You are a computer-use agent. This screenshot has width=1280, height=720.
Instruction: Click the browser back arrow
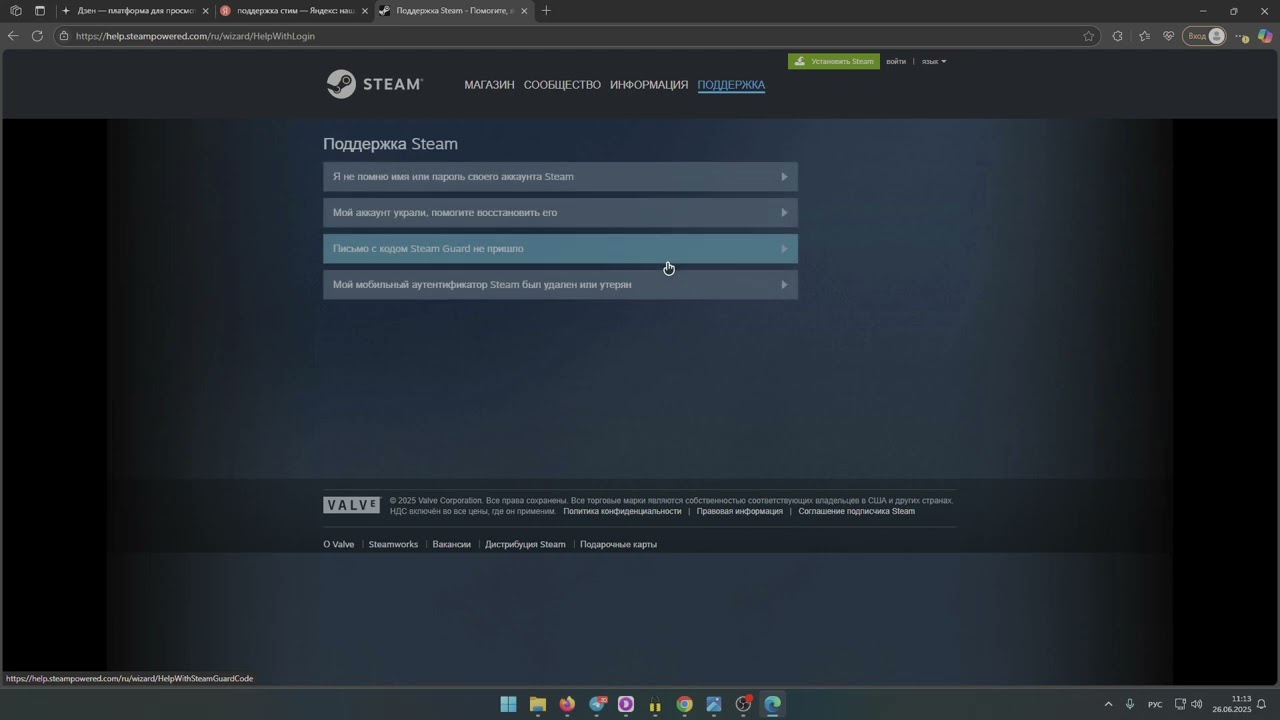13,36
